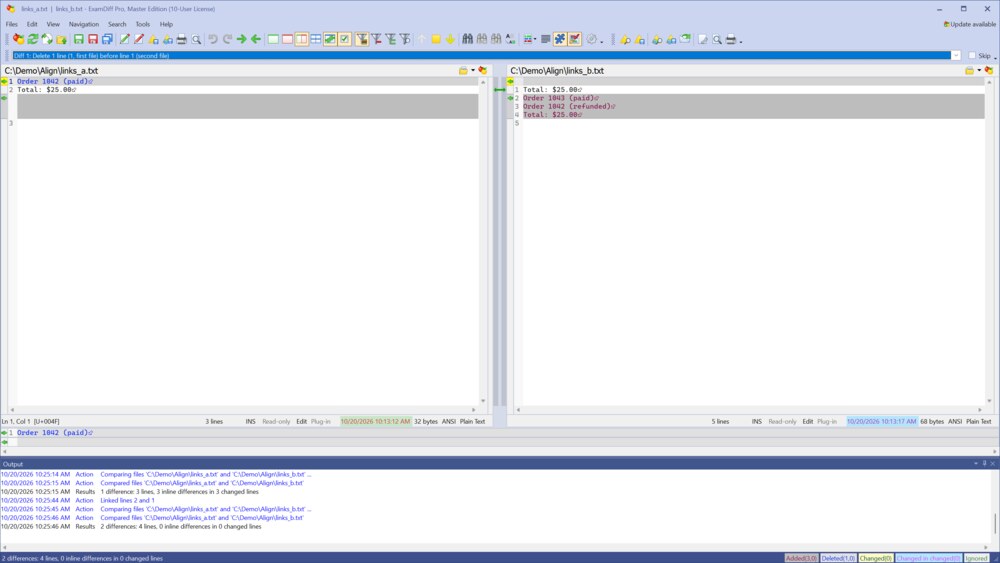Open the View menu

pyautogui.click(x=53, y=24)
